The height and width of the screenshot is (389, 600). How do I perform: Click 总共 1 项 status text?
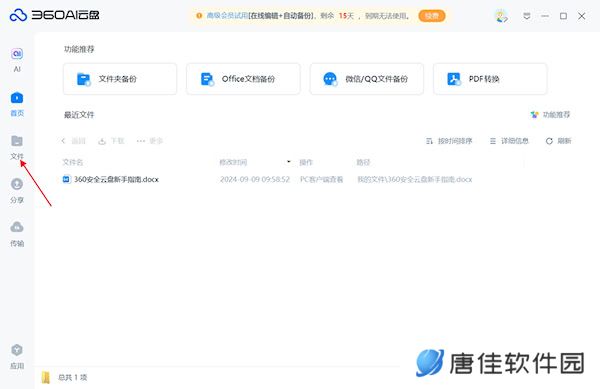pyautogui.click(x=73, y=378)
